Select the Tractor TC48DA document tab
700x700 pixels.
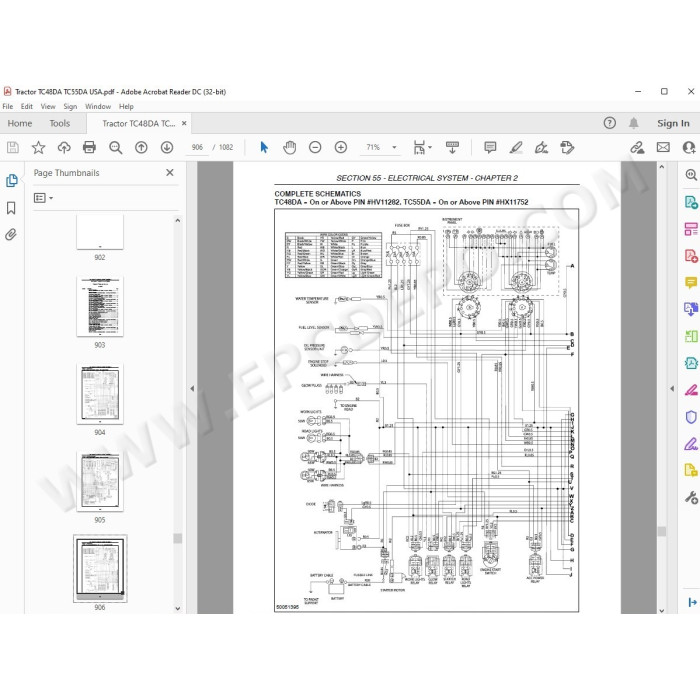coord(138,124)
